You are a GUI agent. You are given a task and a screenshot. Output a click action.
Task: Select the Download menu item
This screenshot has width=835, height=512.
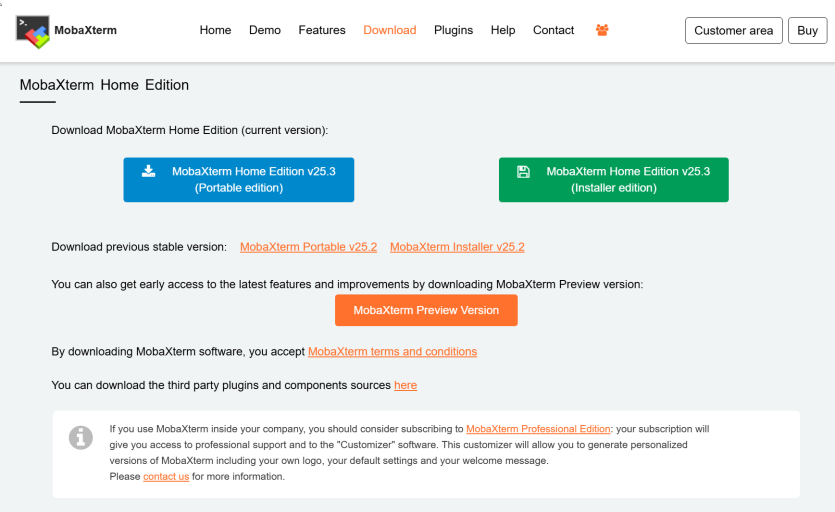point(390,30)
